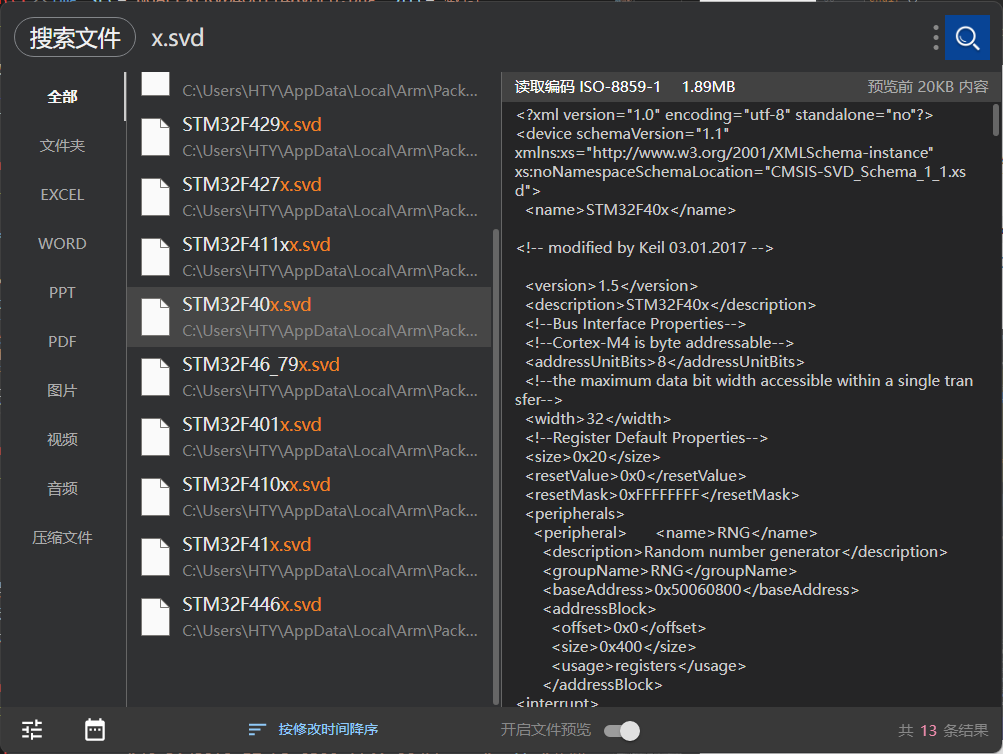
Task: Select the 图片 category in sidebar
Action: 61,389
